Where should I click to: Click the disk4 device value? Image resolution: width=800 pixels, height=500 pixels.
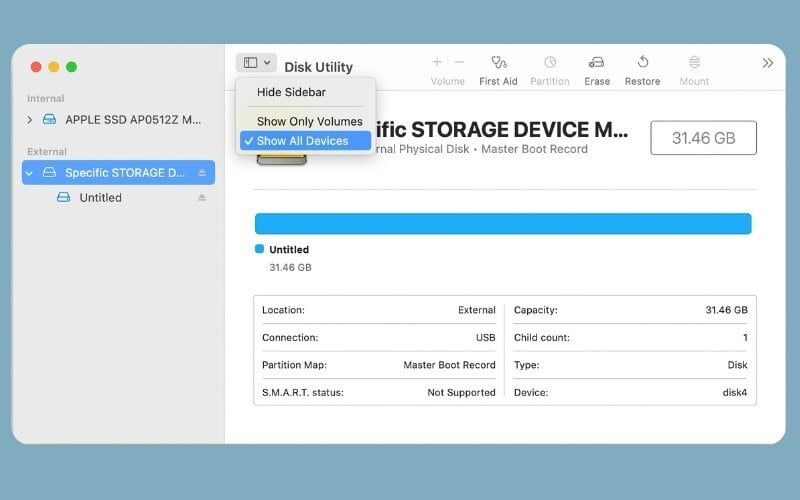tap(735, 392)
